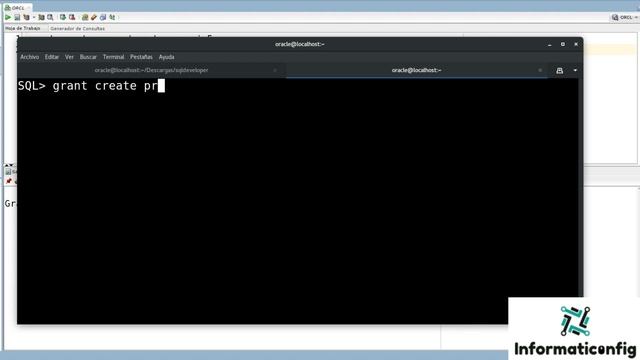Open the Pestañas menu in the terminal
The height and width of the screenshot is (360, 640).
[141, 57]
